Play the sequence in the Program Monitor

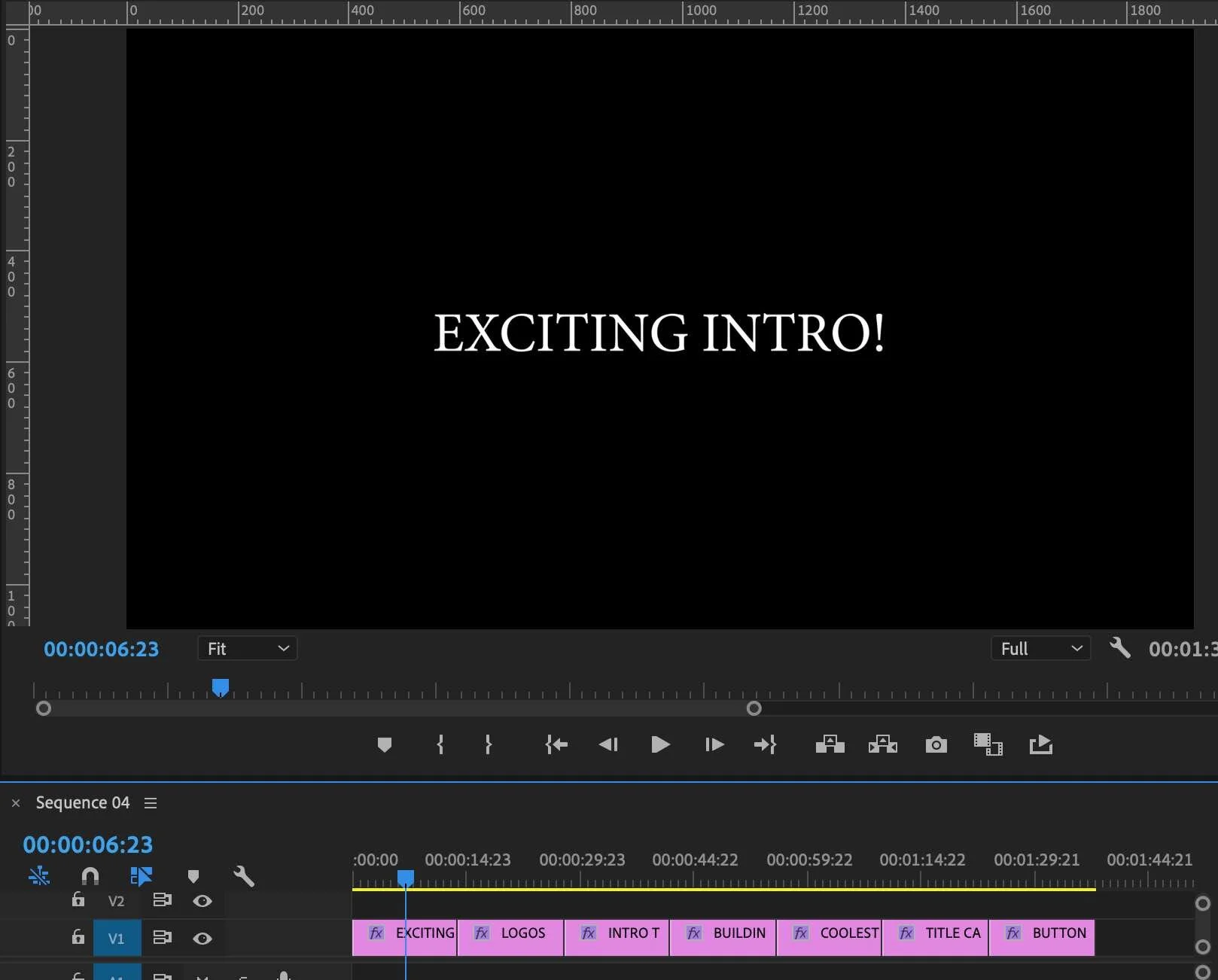[660, 745]
